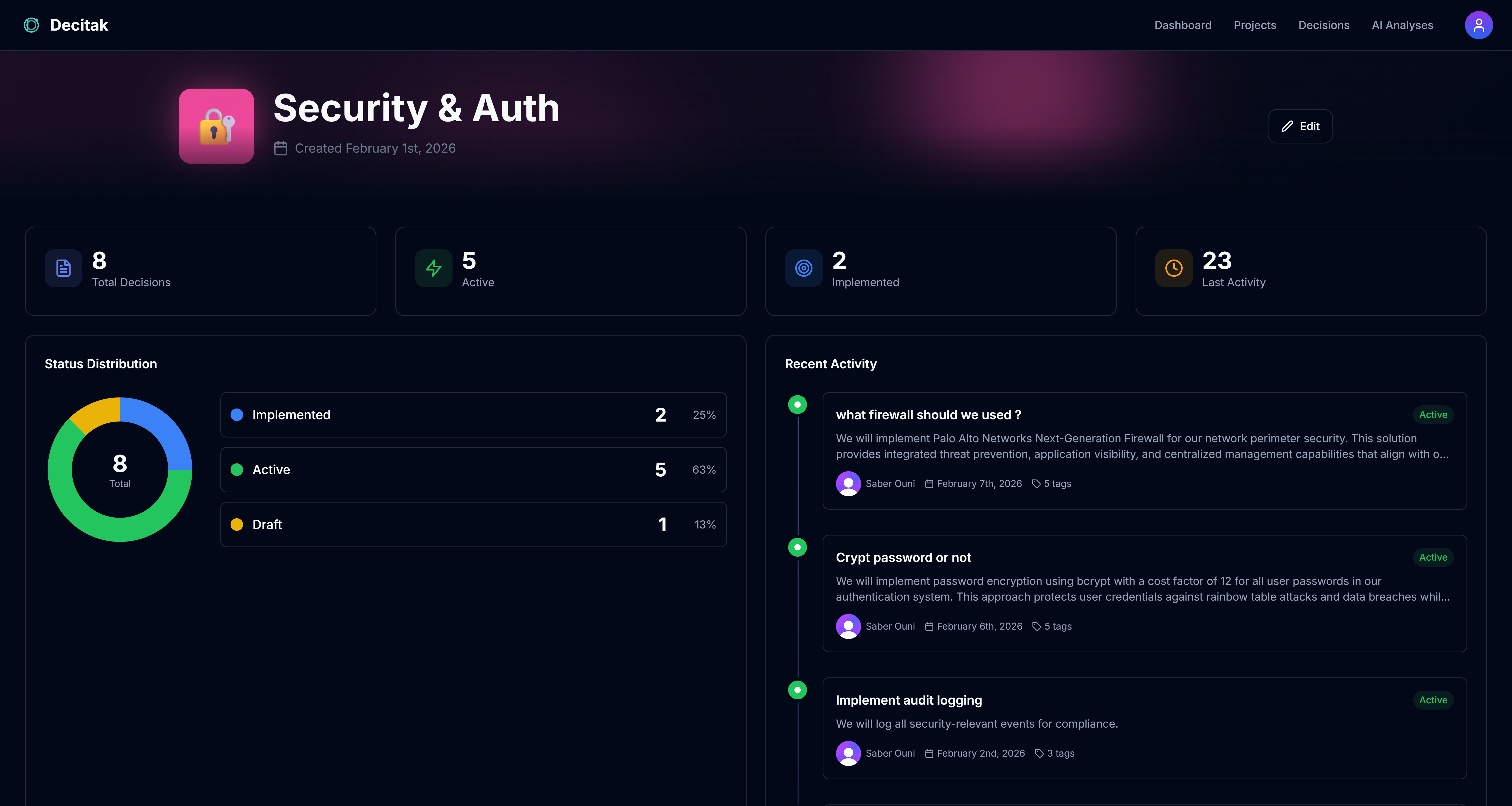The image size is (1512, 806).
Task: Click the Total Decisions document icon
Action: (63, 268)
